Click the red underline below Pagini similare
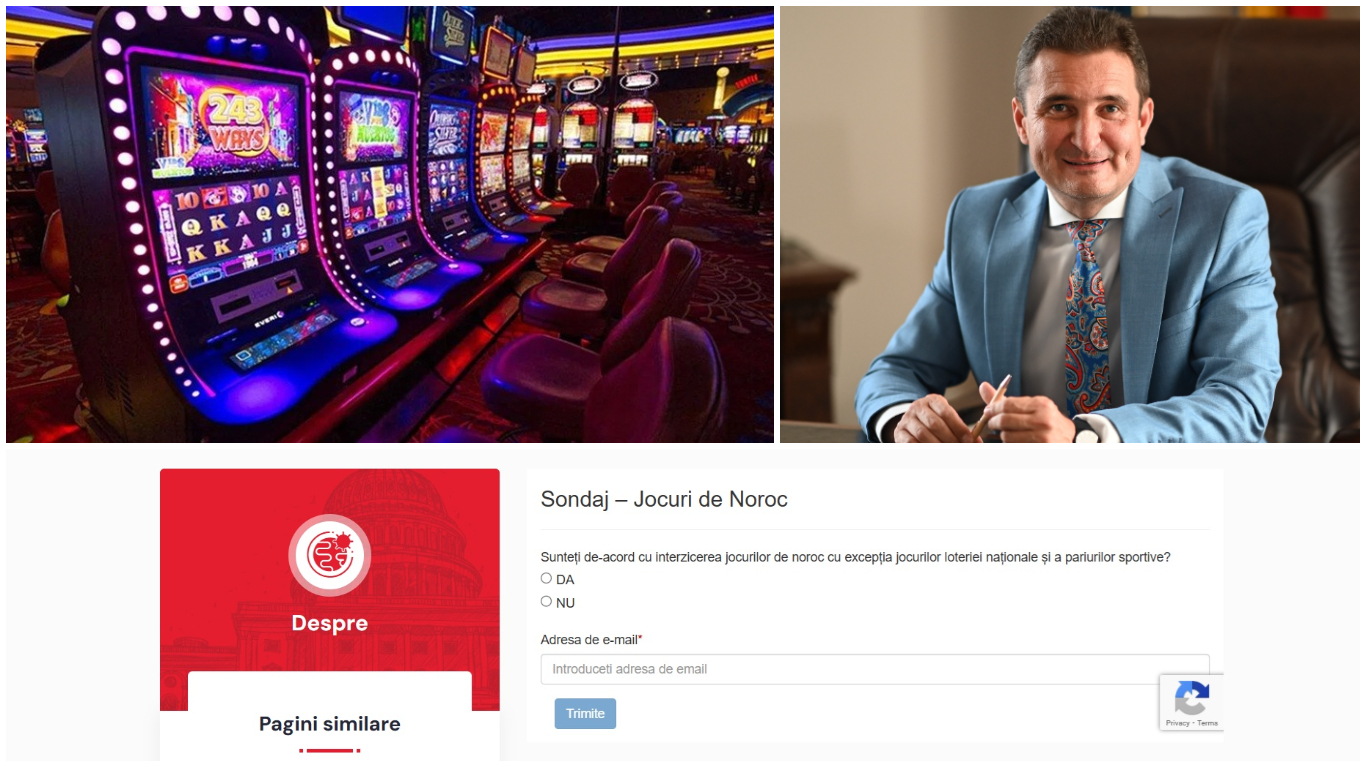Image resolution: width=1366 pixels, height=767 pixels. [x=330, y=750]
